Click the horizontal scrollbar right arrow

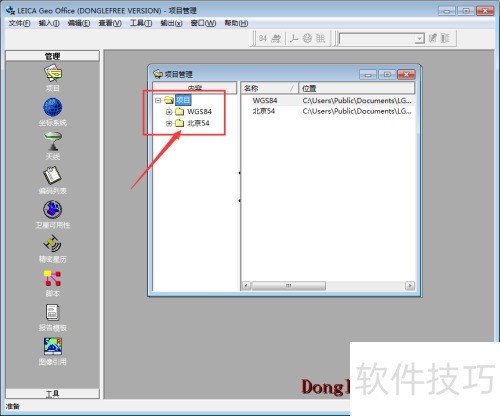[410, 286]
